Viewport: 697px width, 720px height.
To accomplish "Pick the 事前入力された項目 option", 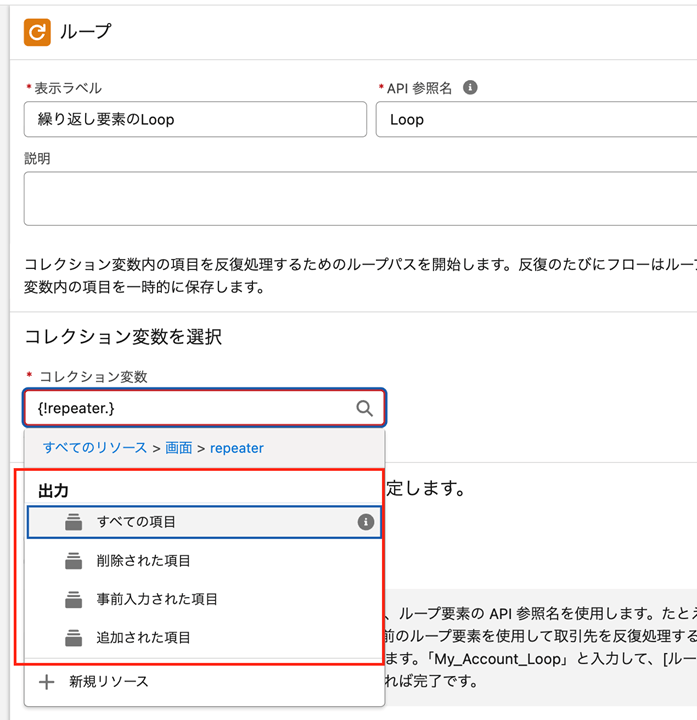I will 157,599.
